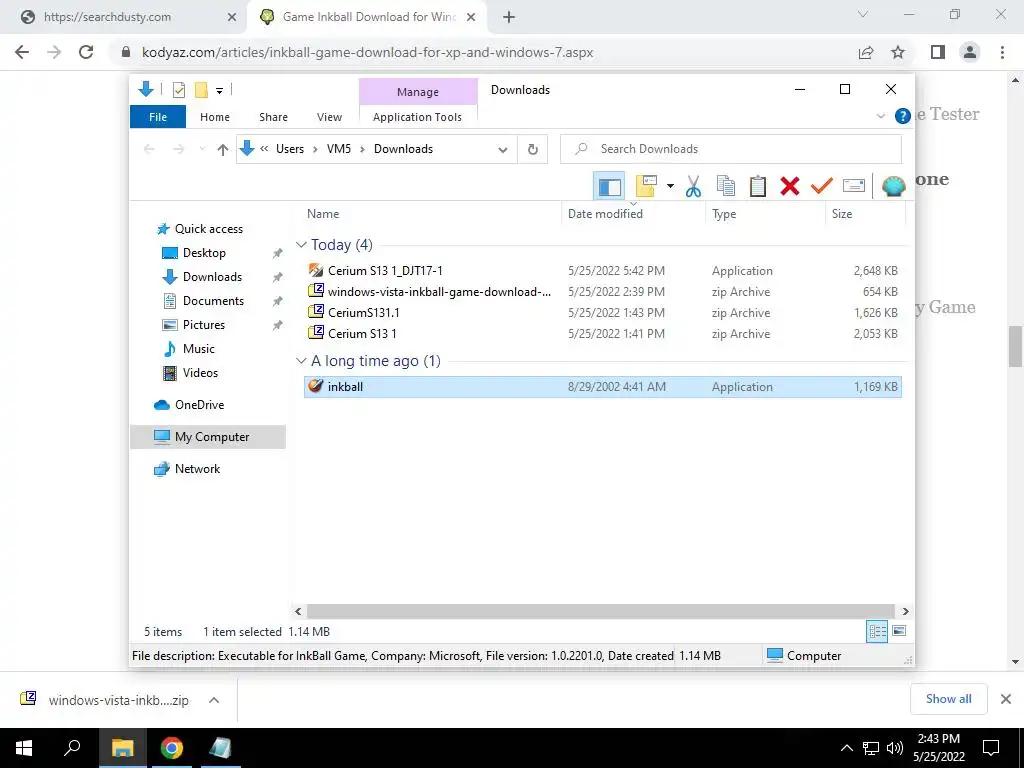The height and width of the screenshot is (768, 1024).
Task: Click the Properties quick access checkmark icon
Action: 178,90
